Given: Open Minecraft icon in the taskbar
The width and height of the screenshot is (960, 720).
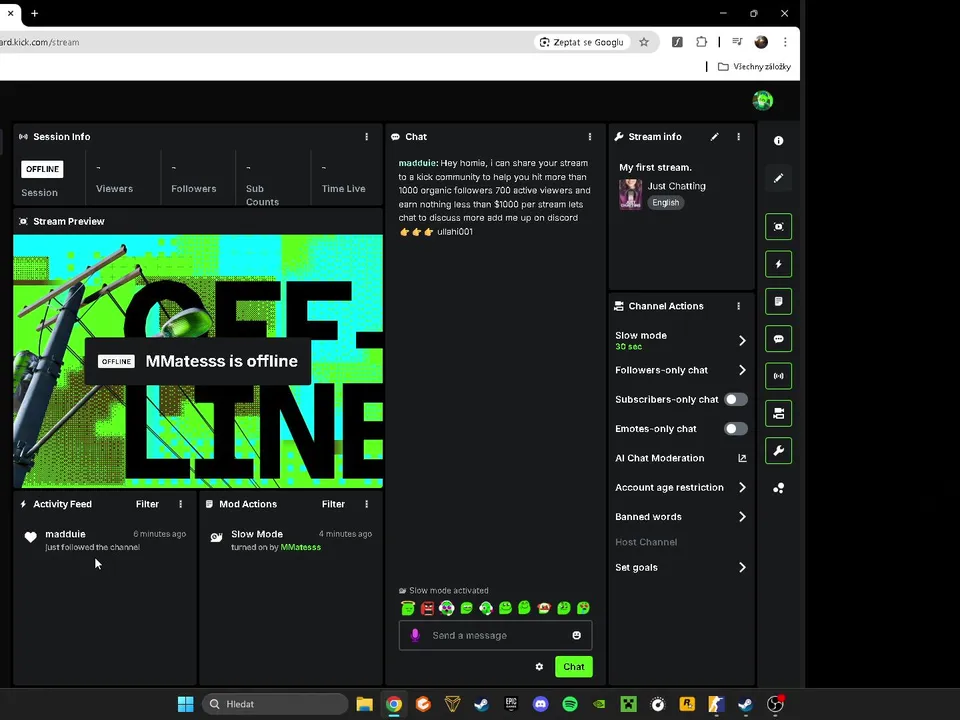Looking at the screenshot, I should (x=628, y=704).
